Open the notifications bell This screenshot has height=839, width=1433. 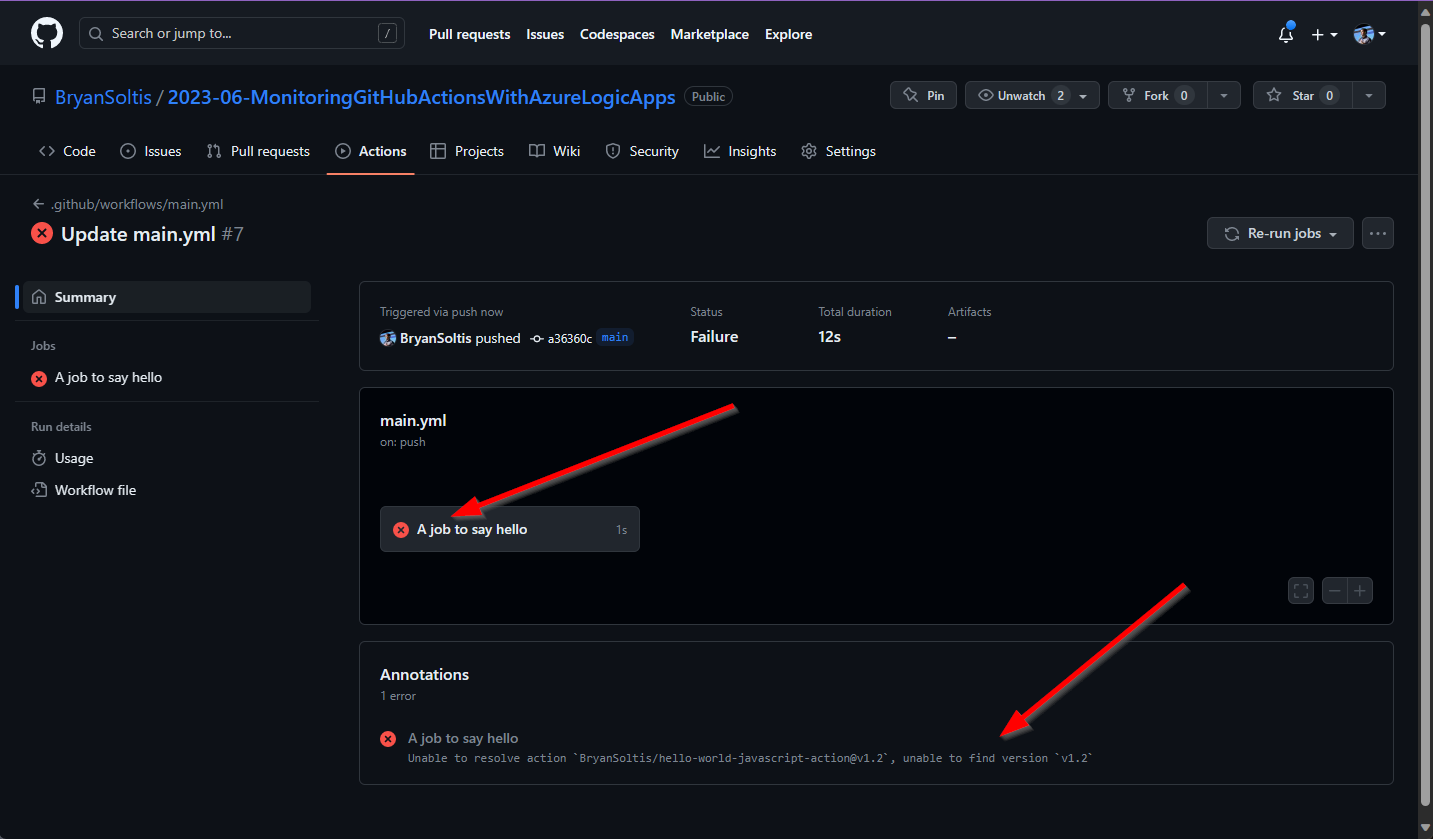click(x=1286, y=34)
